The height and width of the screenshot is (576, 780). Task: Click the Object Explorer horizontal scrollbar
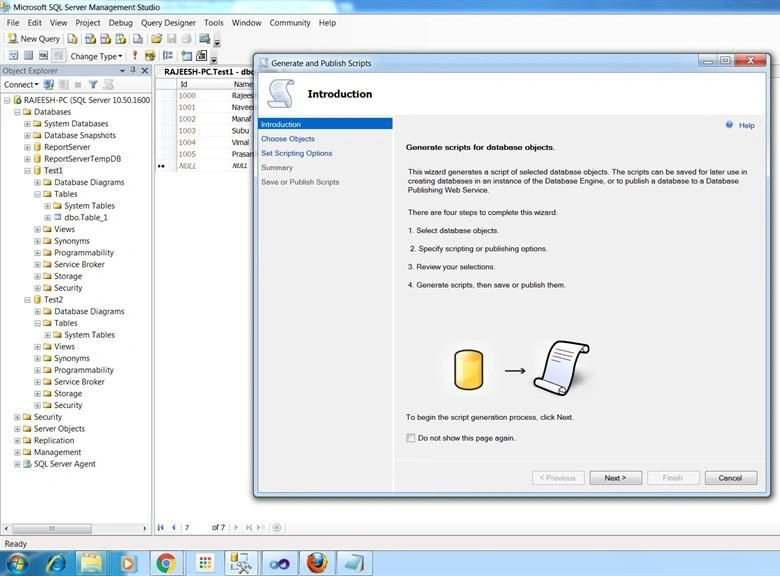tap(75, 528)
